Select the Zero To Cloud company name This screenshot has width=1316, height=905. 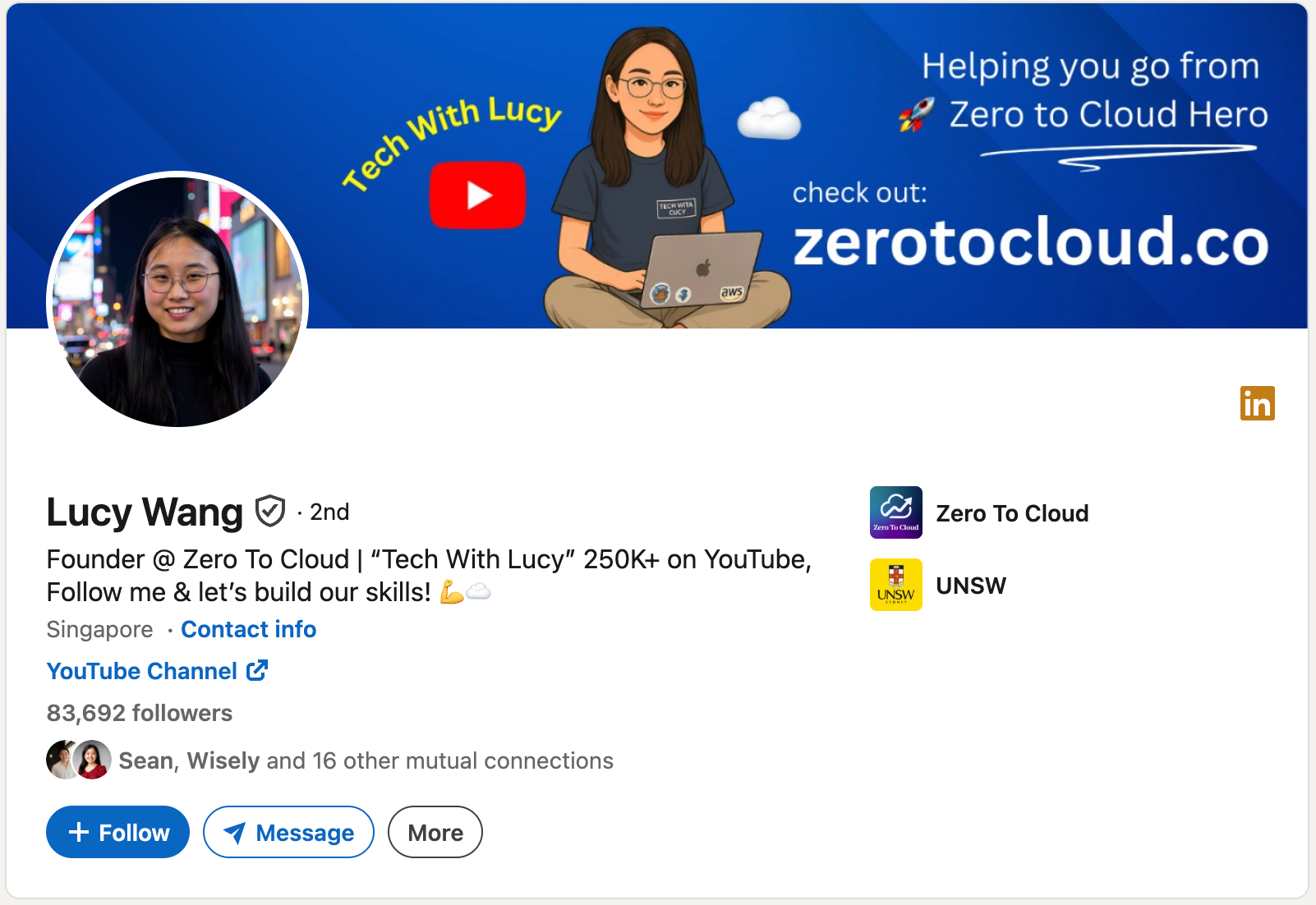click(x=1012, y=513)
